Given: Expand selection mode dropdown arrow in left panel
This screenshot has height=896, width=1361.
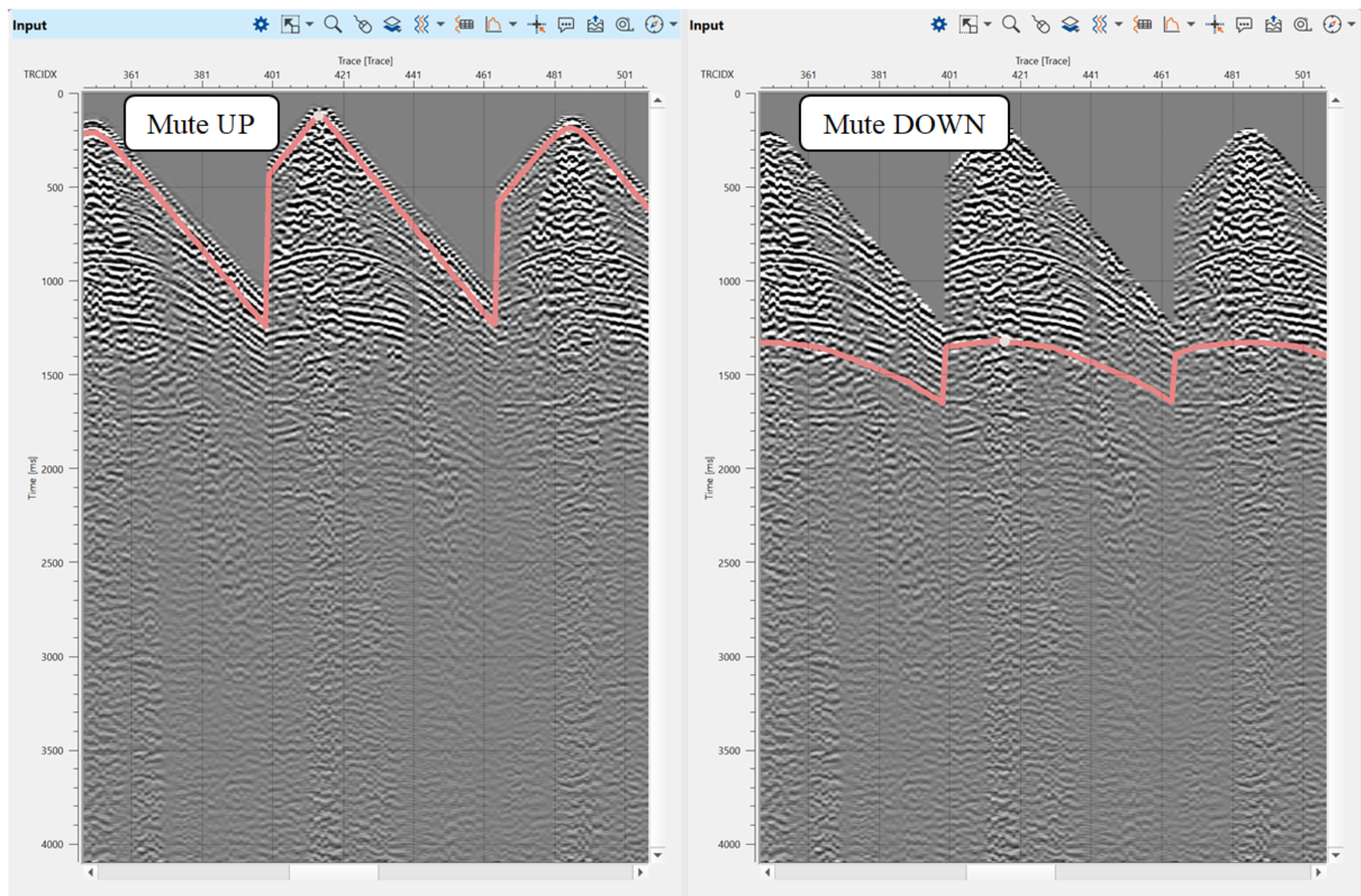Looking at the screenshot, I should pos(309,25).
